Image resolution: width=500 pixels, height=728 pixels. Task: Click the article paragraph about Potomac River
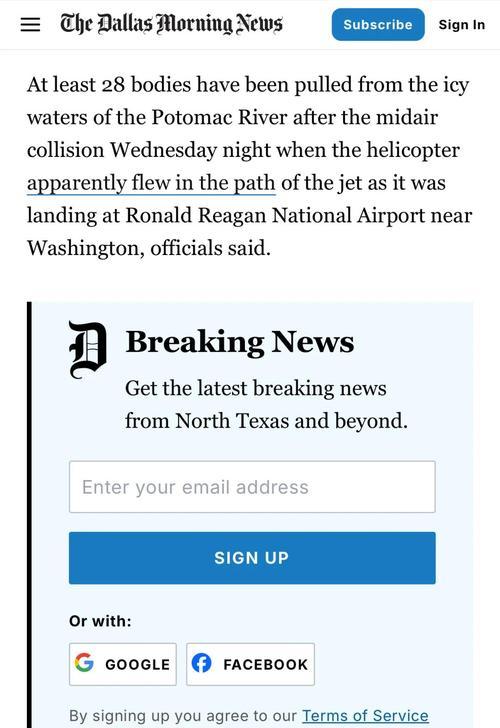249,166
